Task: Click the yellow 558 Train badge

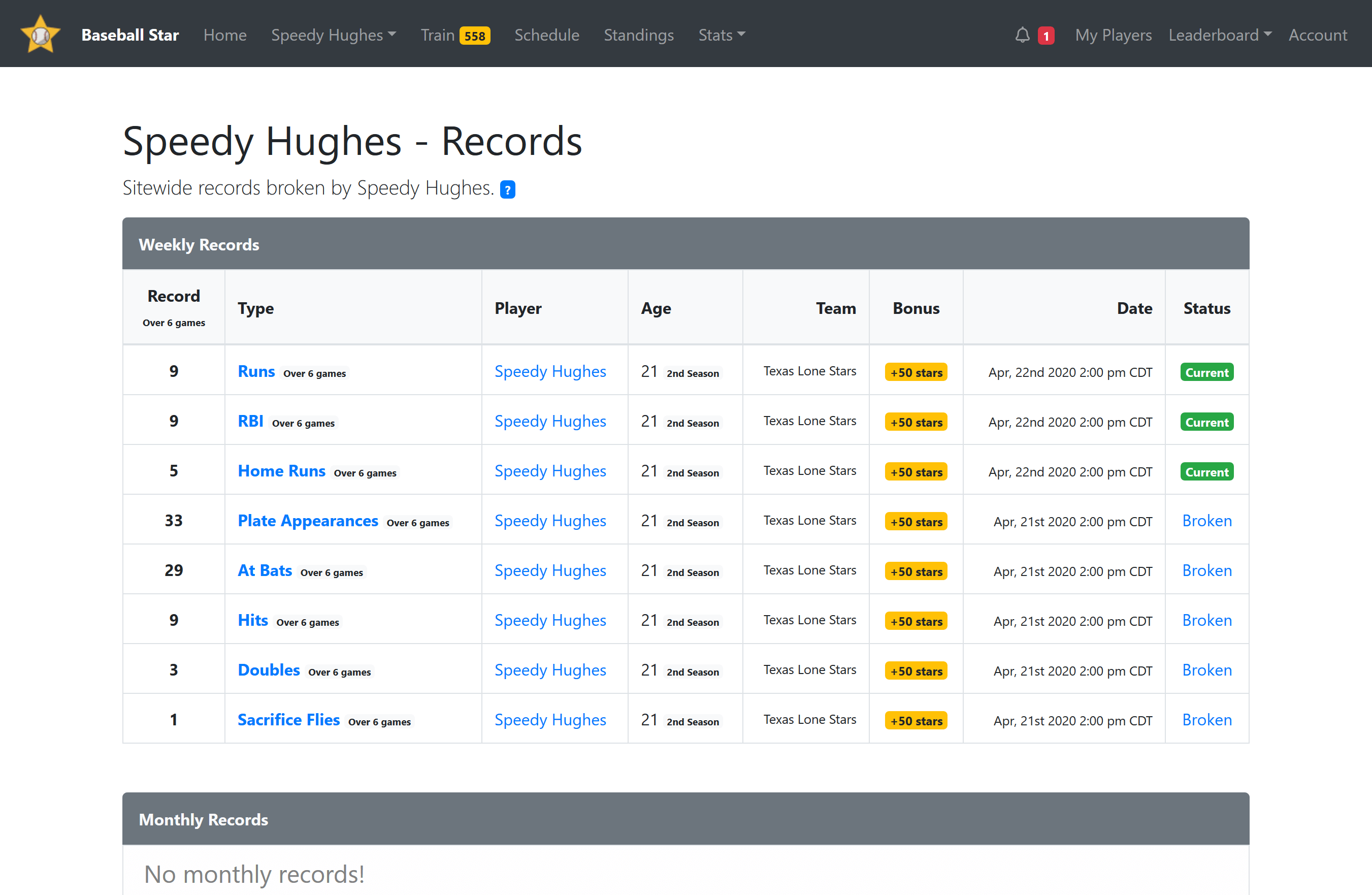Action: click(x=474, y=36)
